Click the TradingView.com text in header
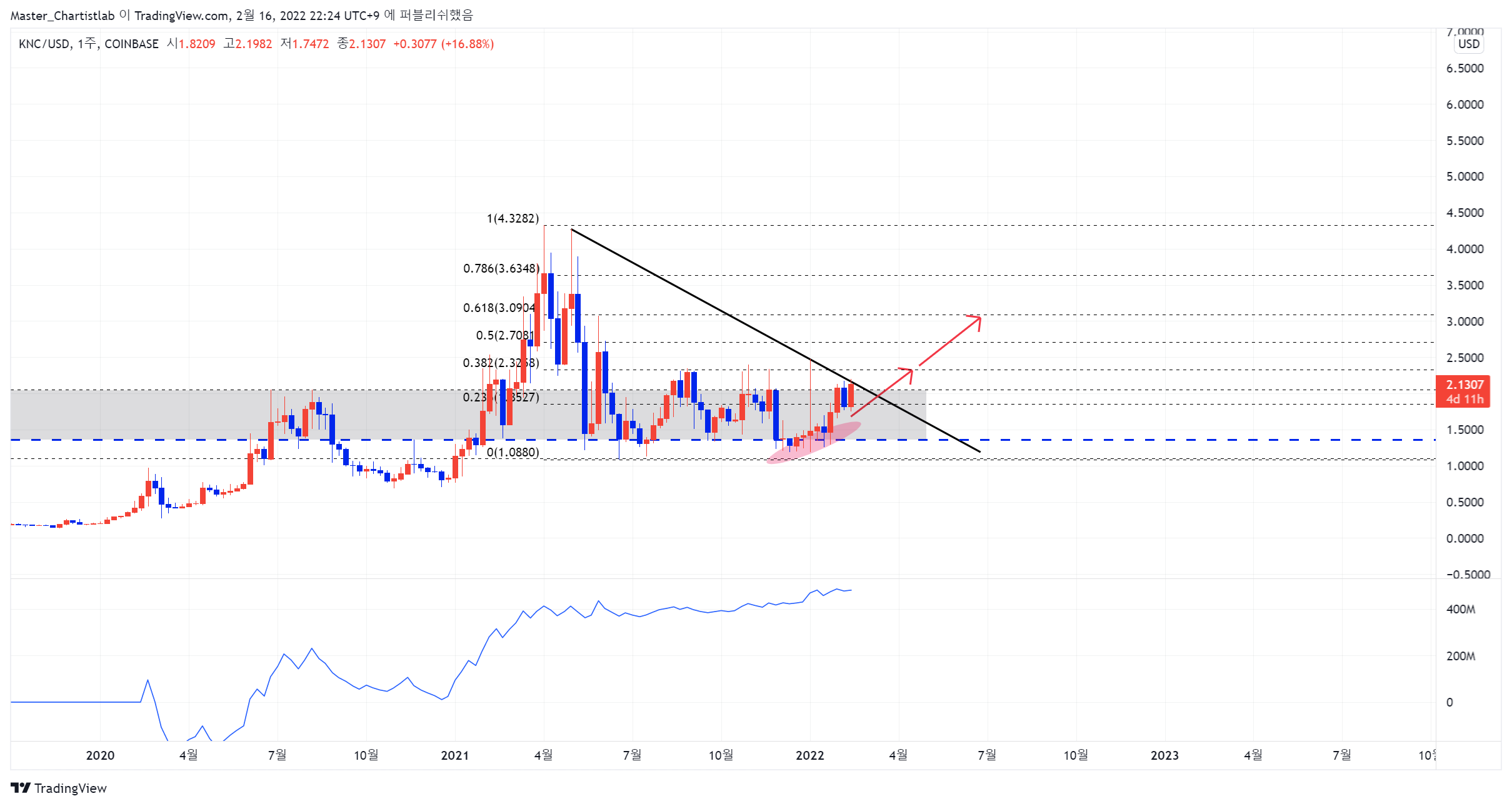Image resolution: width=1512 pixels, height=806 pixels. click(x=181, y=16)
